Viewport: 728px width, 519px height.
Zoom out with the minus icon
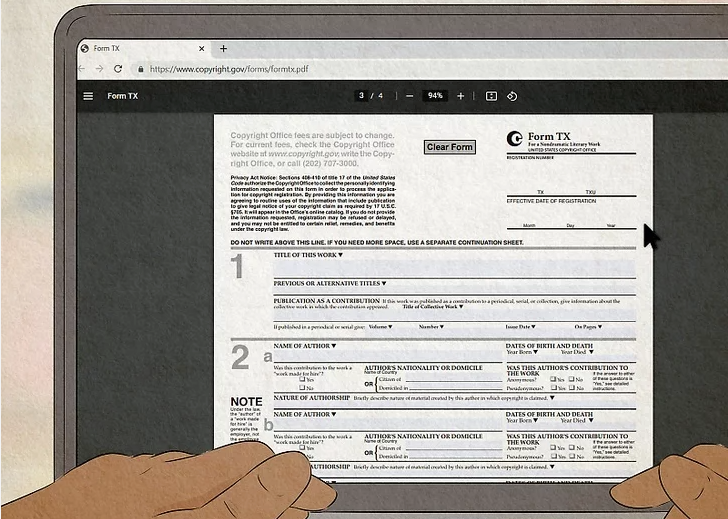410,96
